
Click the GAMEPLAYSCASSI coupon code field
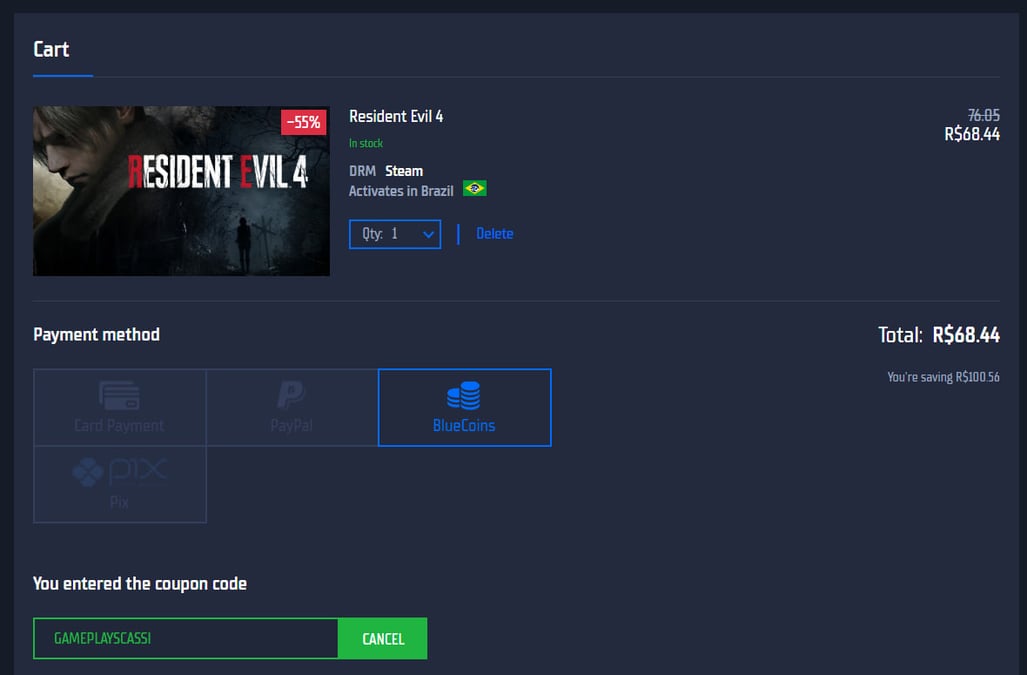tap(186, 638)
